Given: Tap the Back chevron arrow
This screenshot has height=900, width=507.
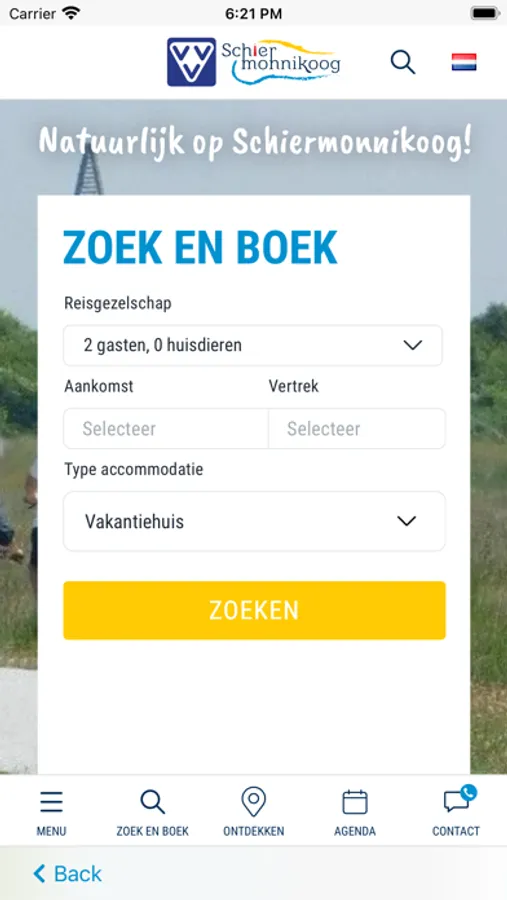Looking at the screenshot, I should [x=39, y=874].
